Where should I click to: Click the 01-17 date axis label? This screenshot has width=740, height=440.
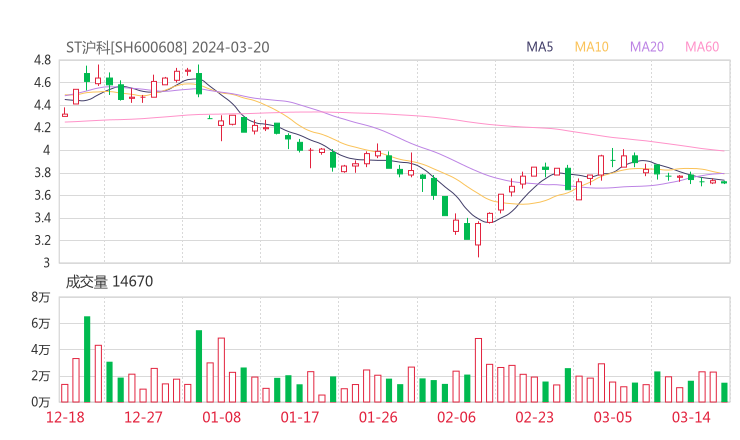(300, 417)
